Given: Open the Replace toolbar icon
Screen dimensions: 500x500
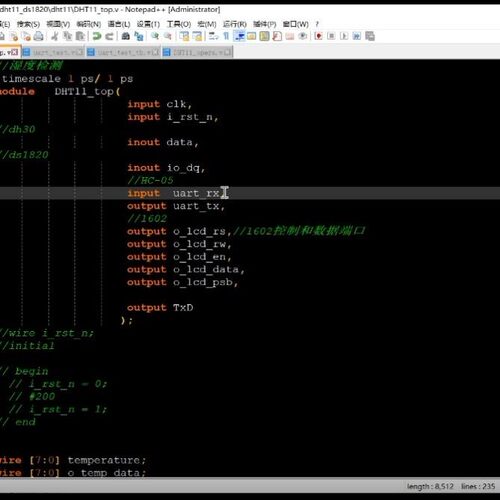Looking at the screenshot, I should pyautogui.click(x=139, y=36).
